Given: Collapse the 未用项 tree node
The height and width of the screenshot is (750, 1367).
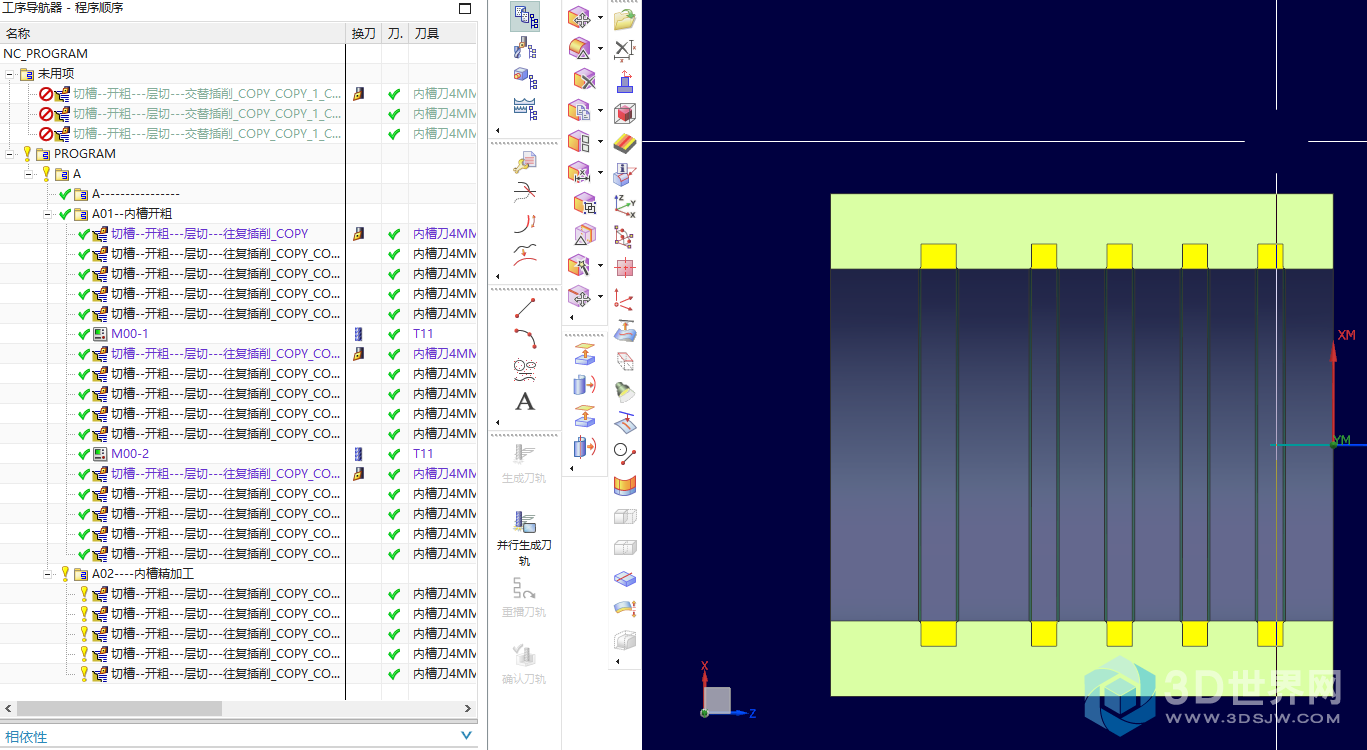Looking at the screenshot, I should (9, 74).
